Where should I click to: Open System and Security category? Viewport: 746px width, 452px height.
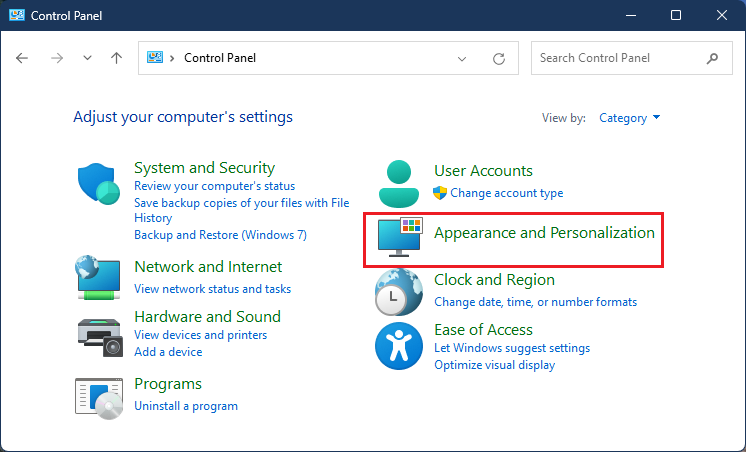point(205,167)
